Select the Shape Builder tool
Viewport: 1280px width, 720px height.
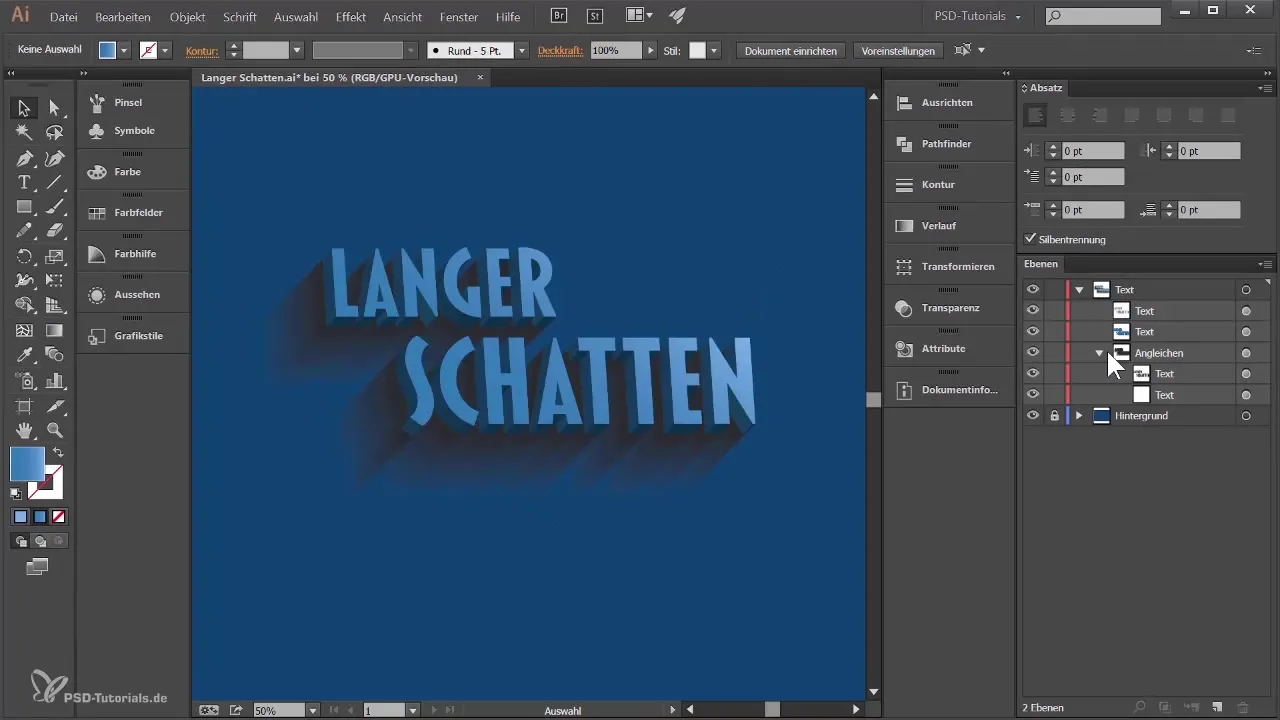pyautogui.click(x=24, y=305)
